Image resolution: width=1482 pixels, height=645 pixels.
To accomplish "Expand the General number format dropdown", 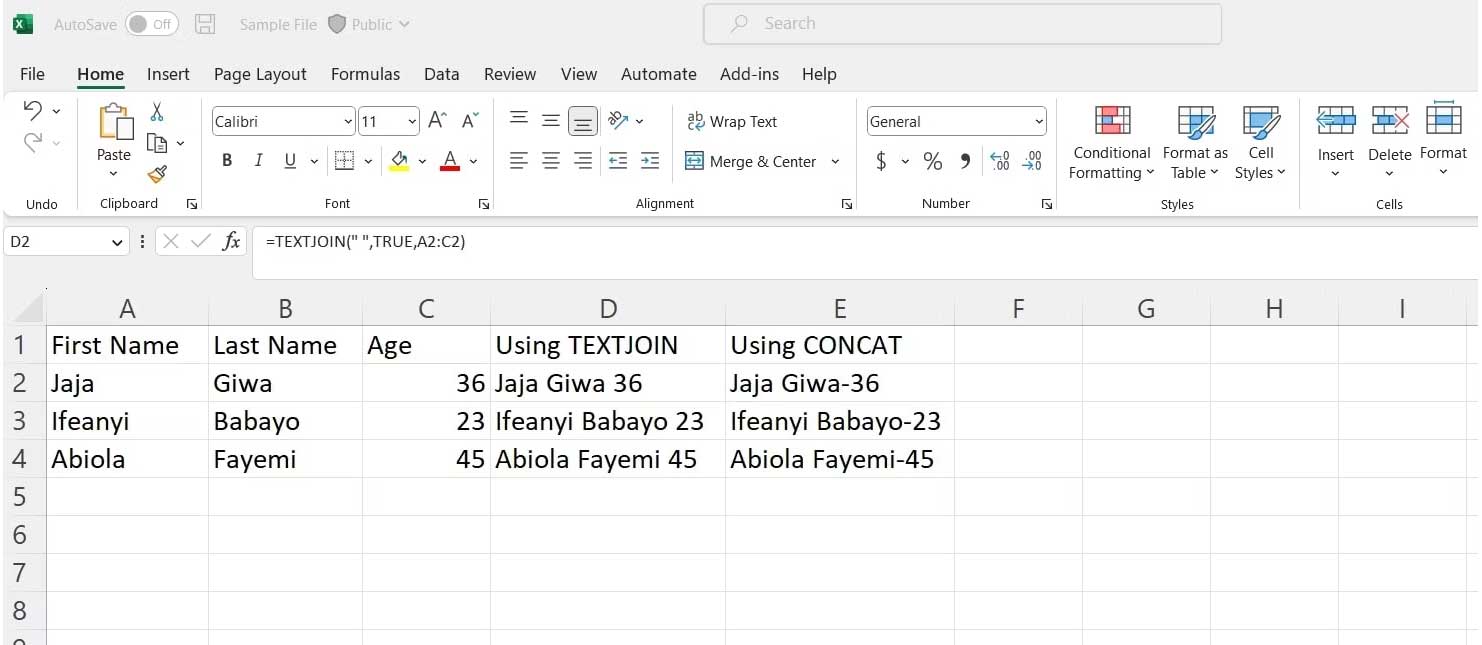I will point(1038,122).
